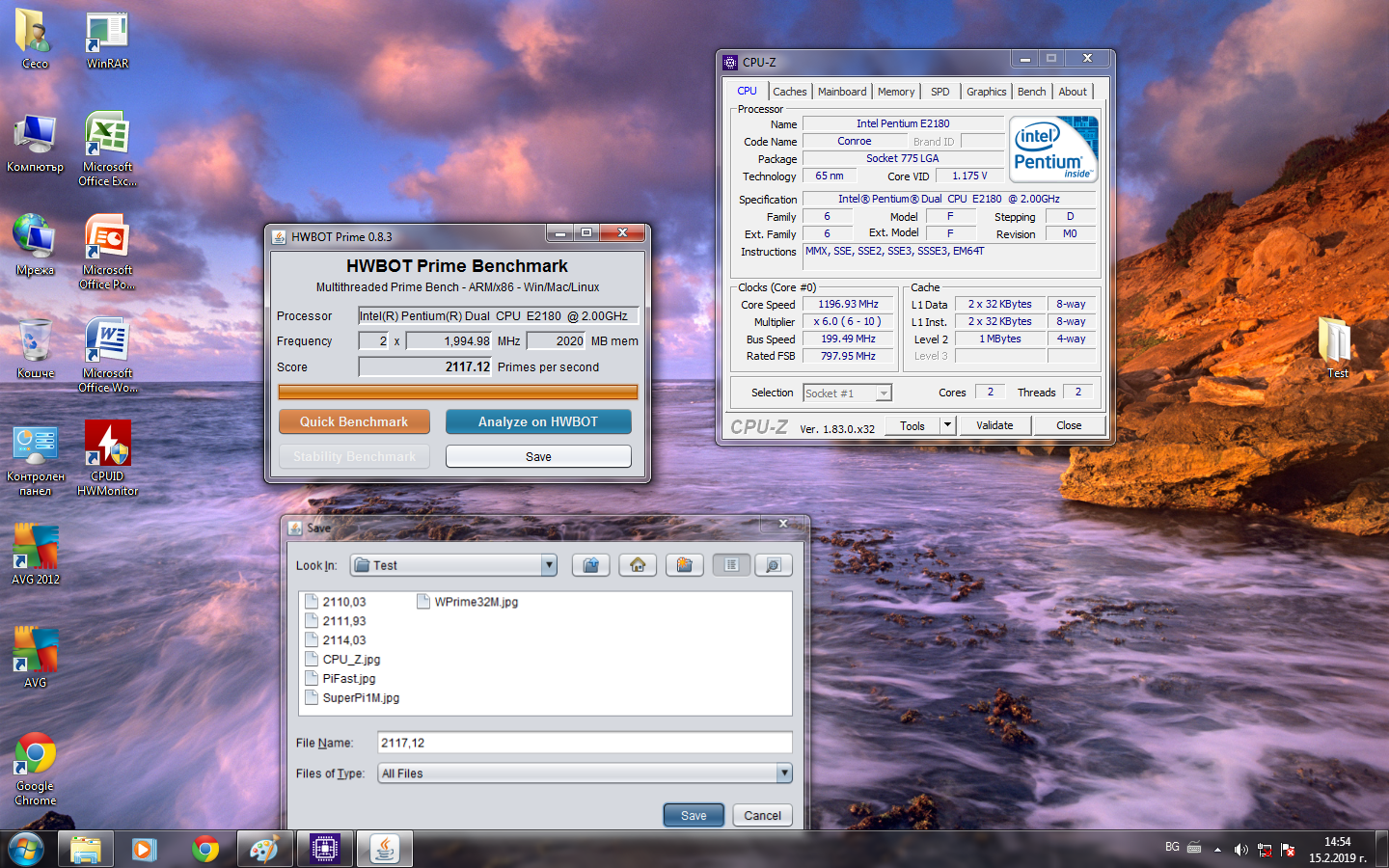Image resolution: width=1389 pixels, height=868 pixels.
Task: Open the media player taskbar icon
Action: 145,850
